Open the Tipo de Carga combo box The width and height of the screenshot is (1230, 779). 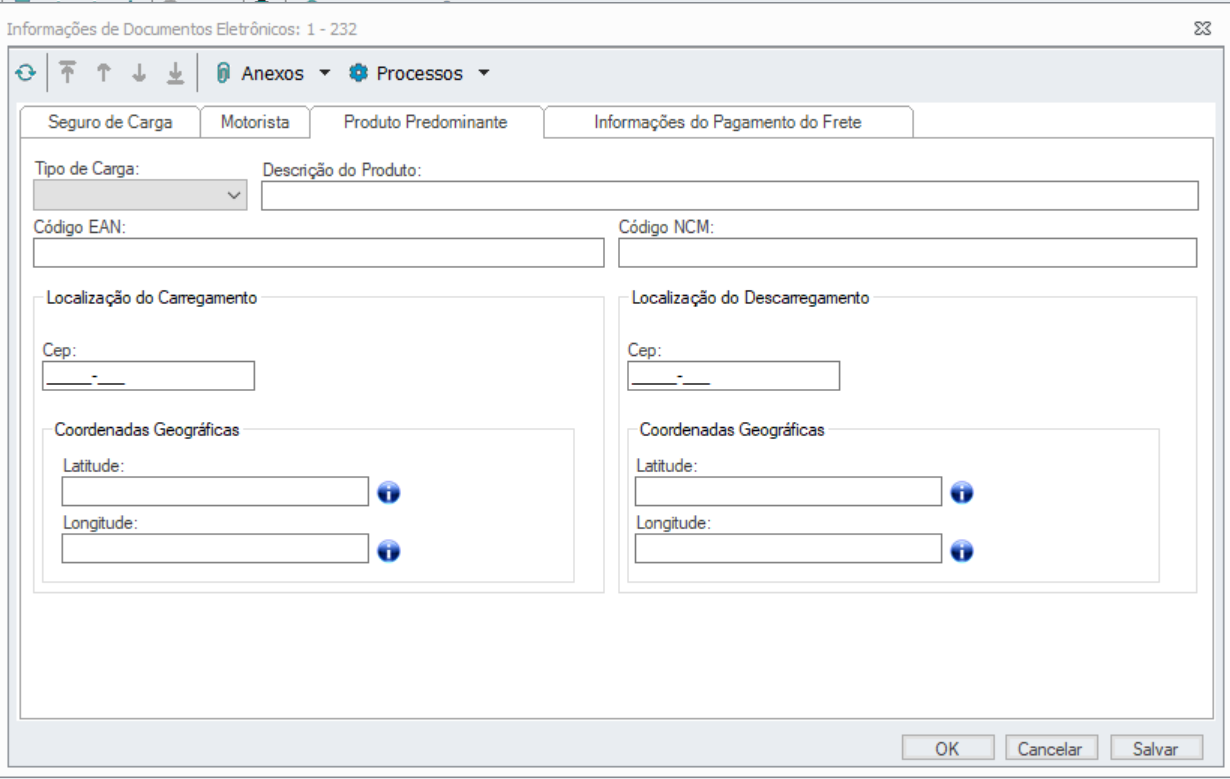(x=140, y=195)
